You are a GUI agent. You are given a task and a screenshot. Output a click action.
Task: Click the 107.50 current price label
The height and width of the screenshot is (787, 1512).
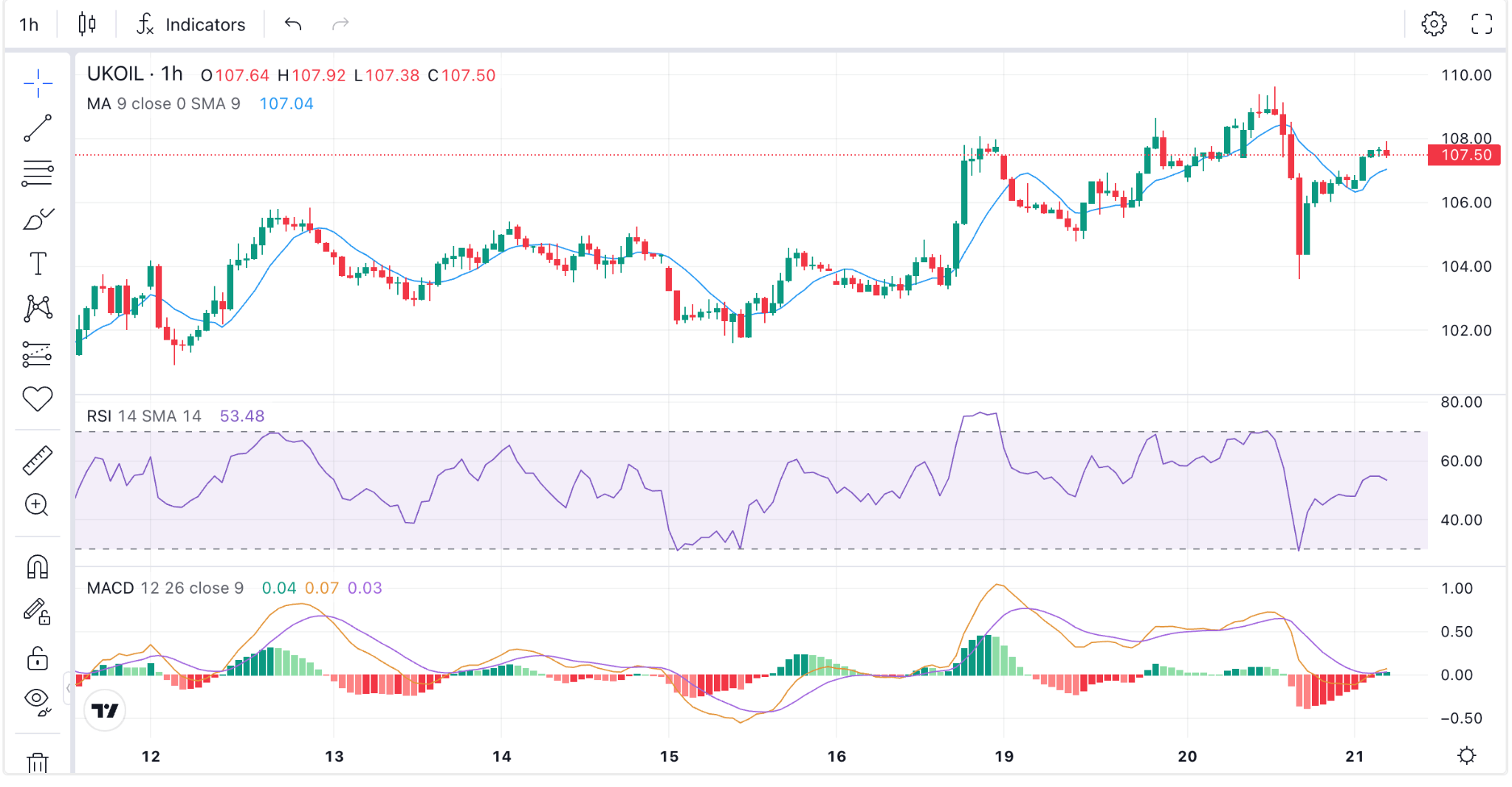(x=1465, y=155)
